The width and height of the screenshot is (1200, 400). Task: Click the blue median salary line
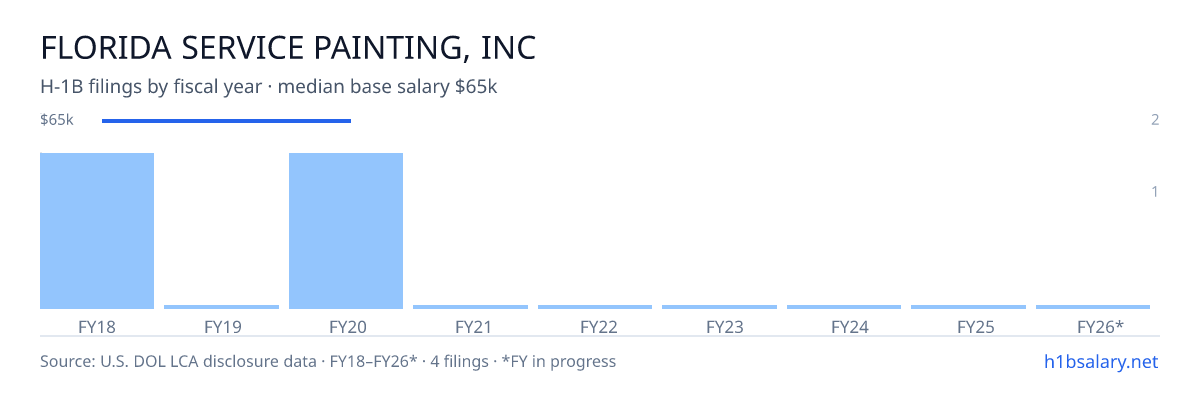pos(226,121)
